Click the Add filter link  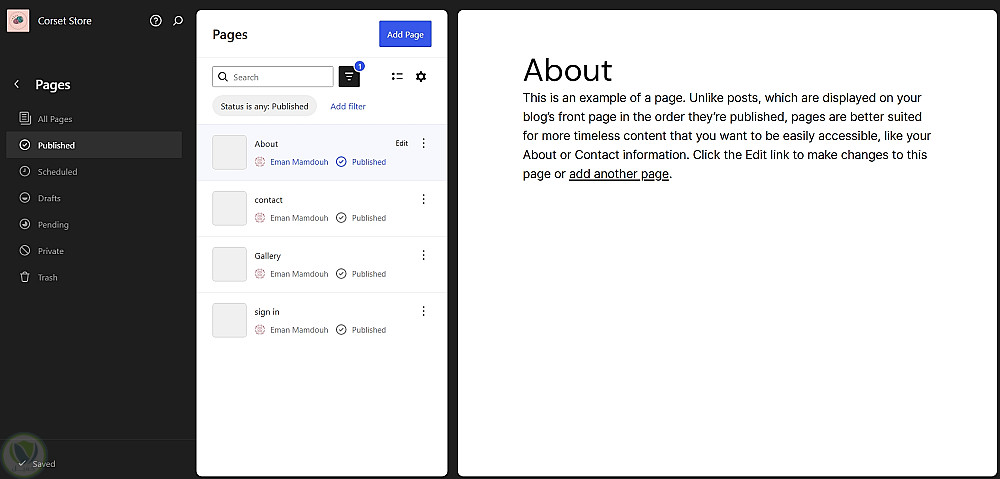point(348,106)
